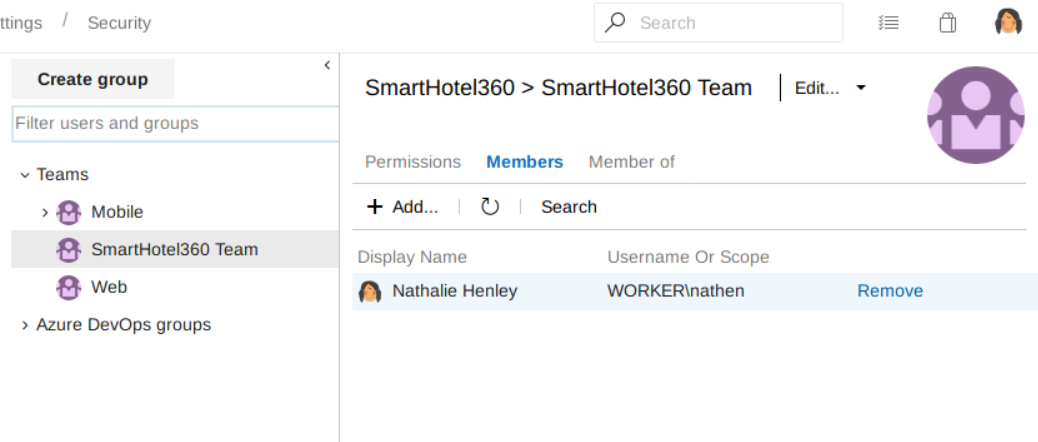Click the Add... member button

coord(403,207)
